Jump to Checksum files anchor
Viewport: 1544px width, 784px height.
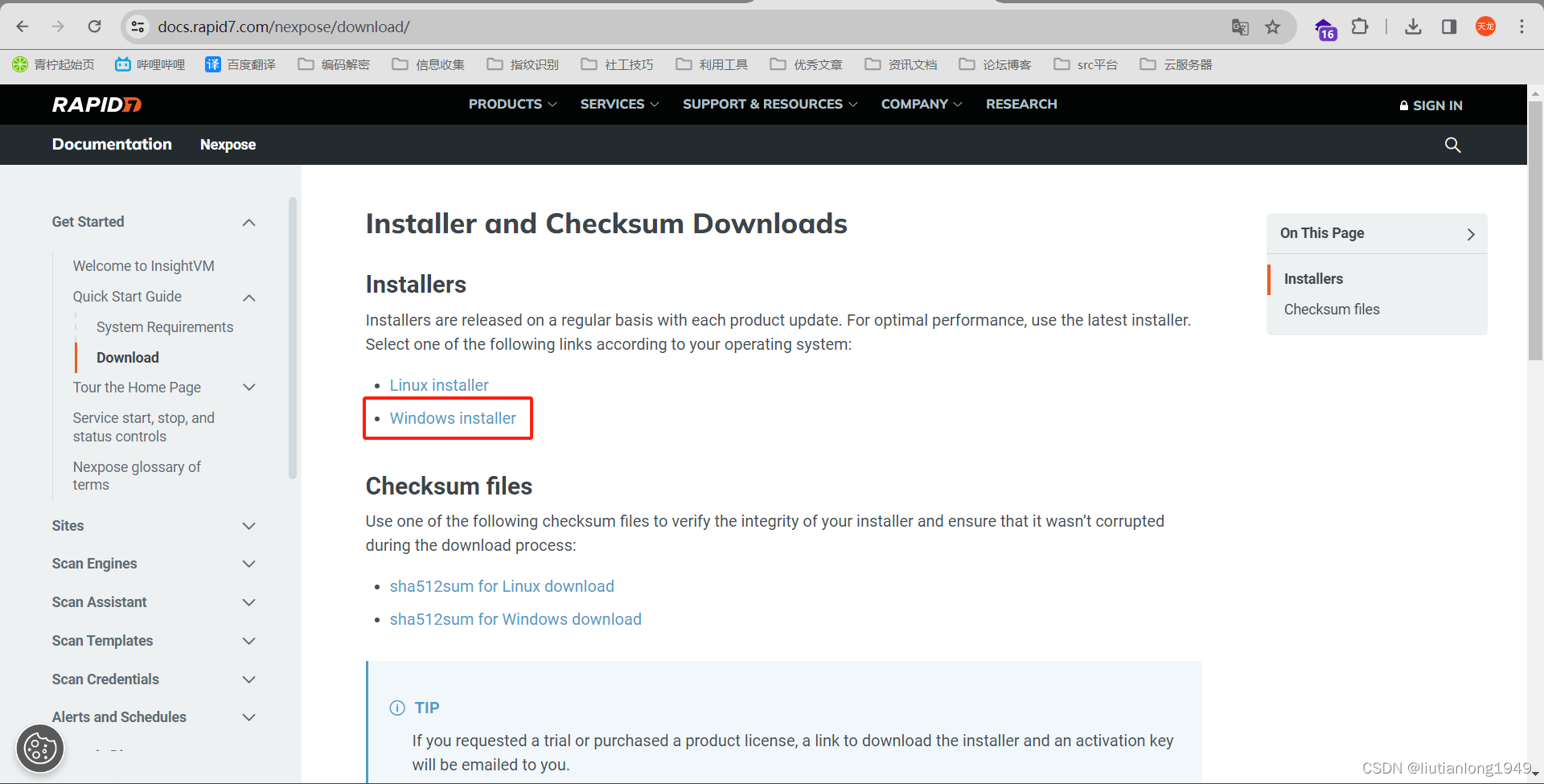click(x=1332, y=310)
